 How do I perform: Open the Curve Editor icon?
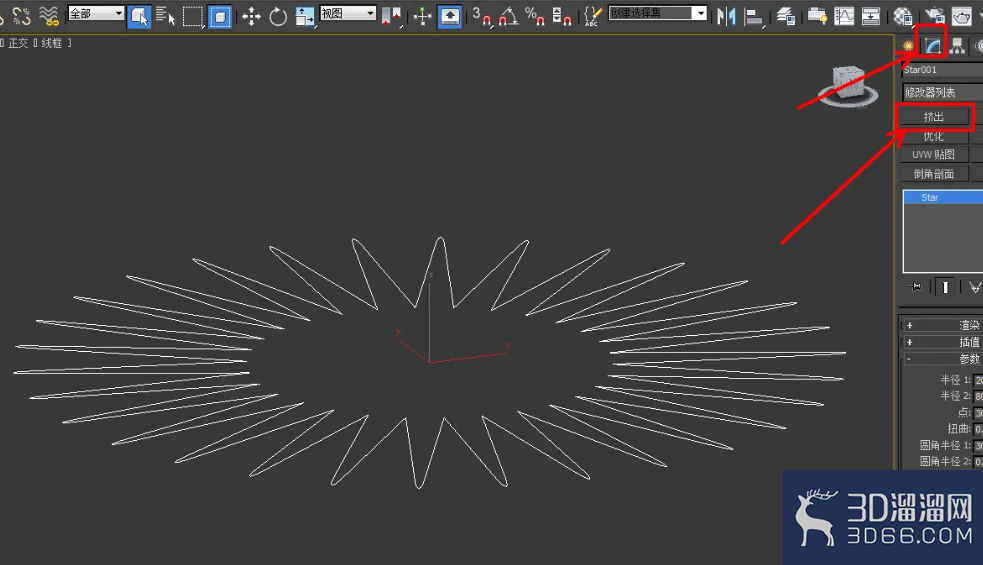point(844,16)
